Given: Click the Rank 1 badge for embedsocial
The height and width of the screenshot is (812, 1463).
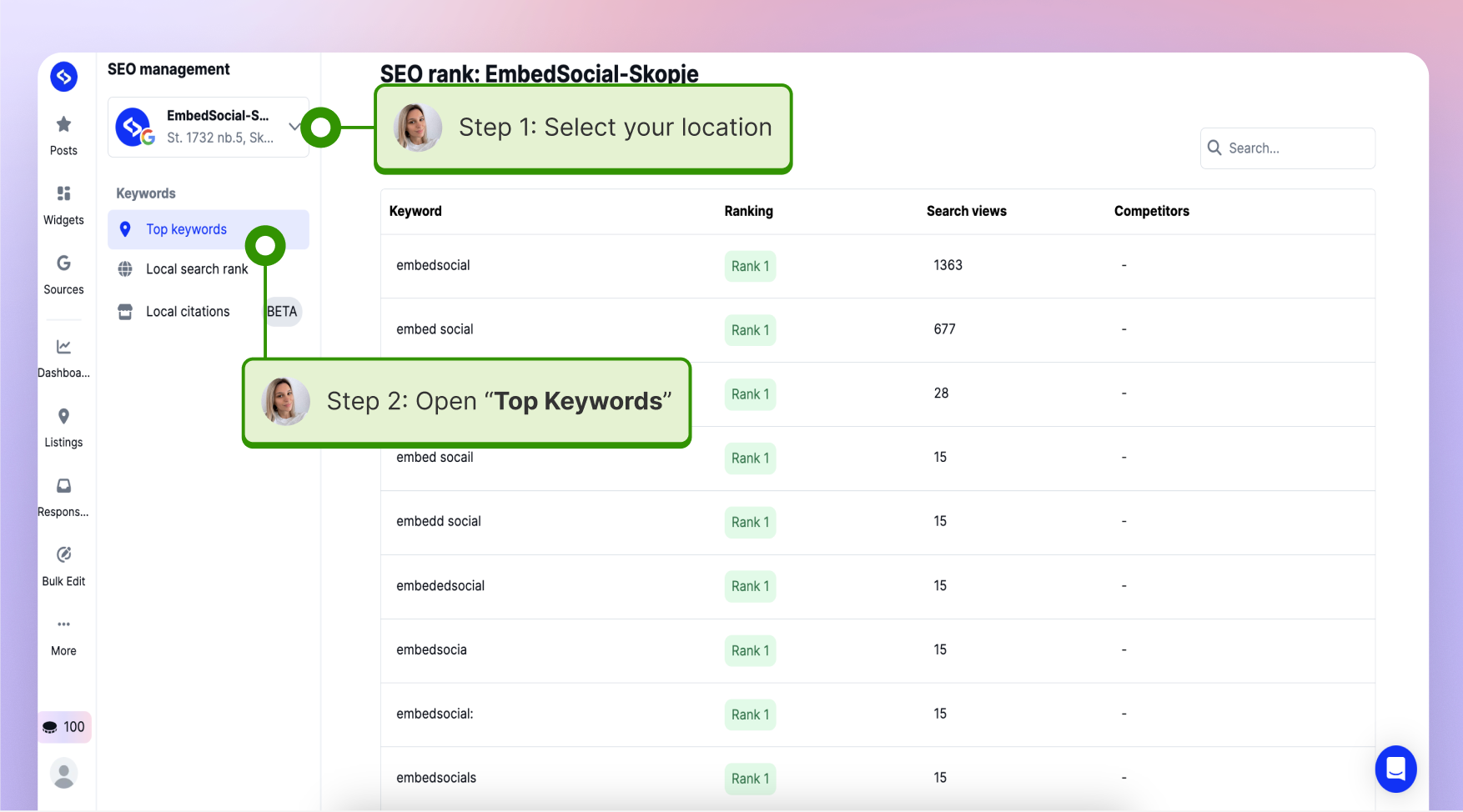Looking at the screenshot, I should pos(750,266).
